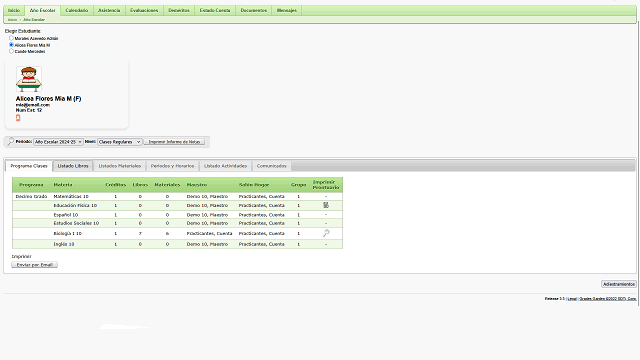Screen dimensions: 640x360
Task: Click the student name Alicea Flores Mia M (F)
Action: click(49, 99)
